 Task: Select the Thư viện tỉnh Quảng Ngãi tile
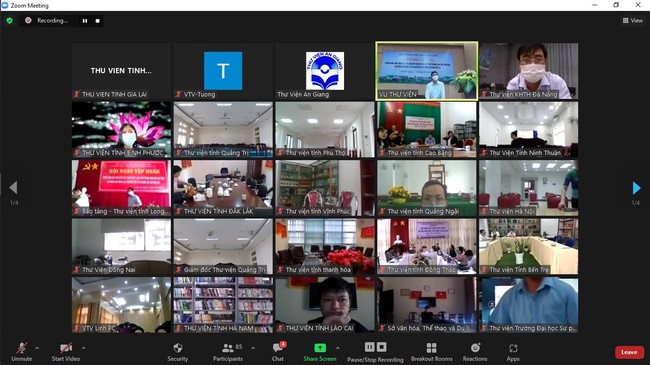coord(427,188)
